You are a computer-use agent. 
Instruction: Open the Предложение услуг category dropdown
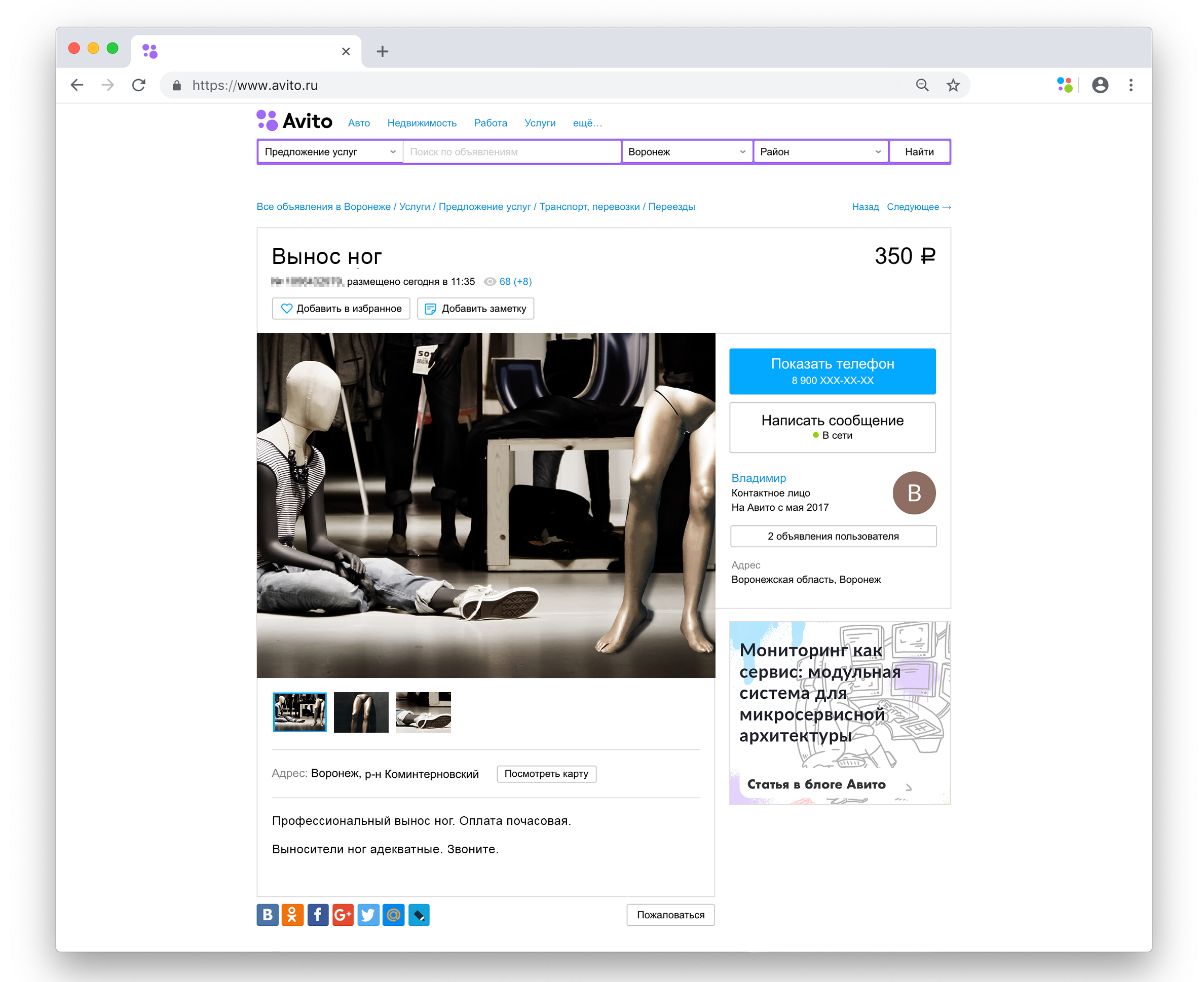(330, 152)
